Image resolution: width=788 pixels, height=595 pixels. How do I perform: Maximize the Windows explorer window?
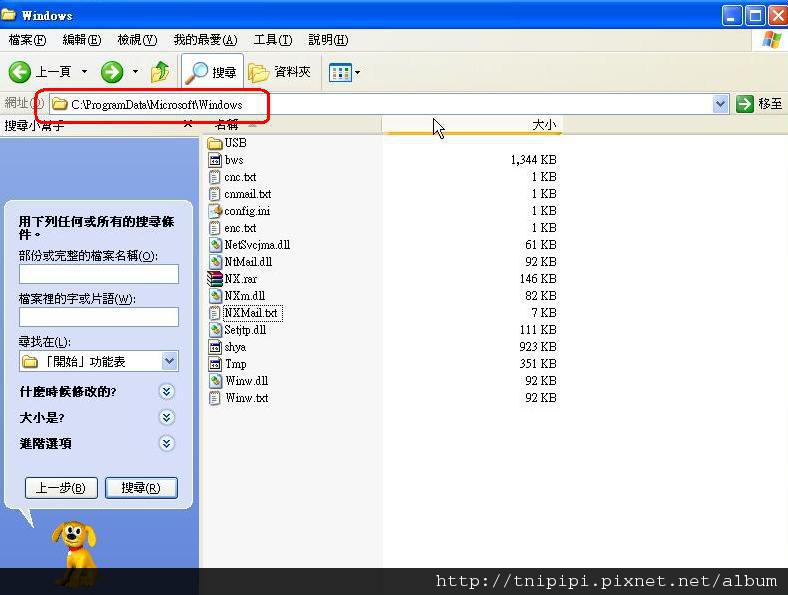click(755, 16)
